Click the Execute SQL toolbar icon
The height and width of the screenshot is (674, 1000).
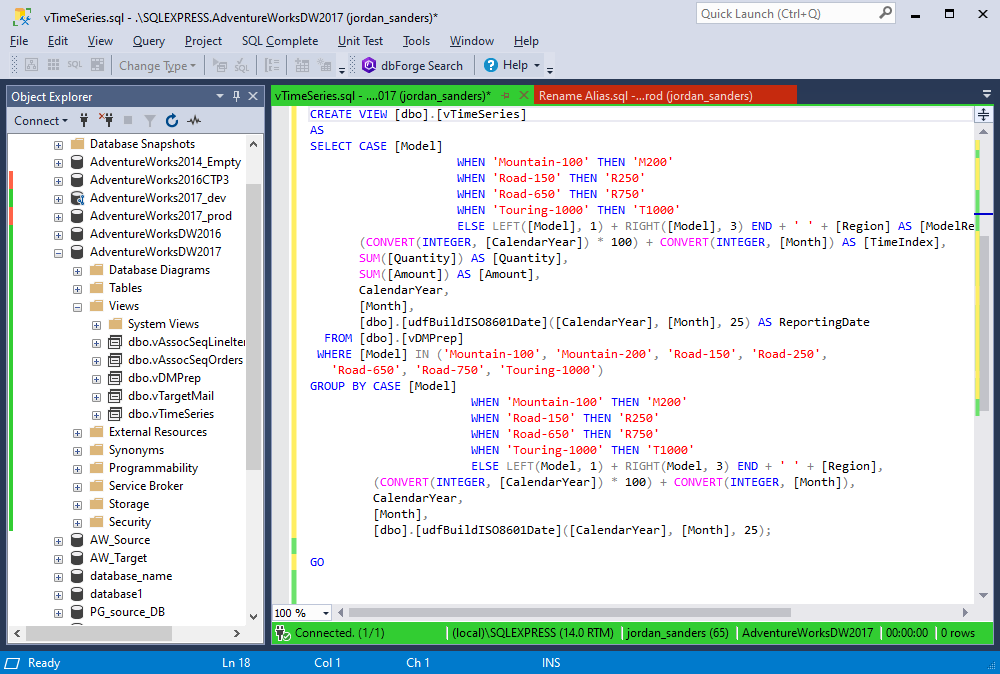pyautogui.click(x=219, y=65)
